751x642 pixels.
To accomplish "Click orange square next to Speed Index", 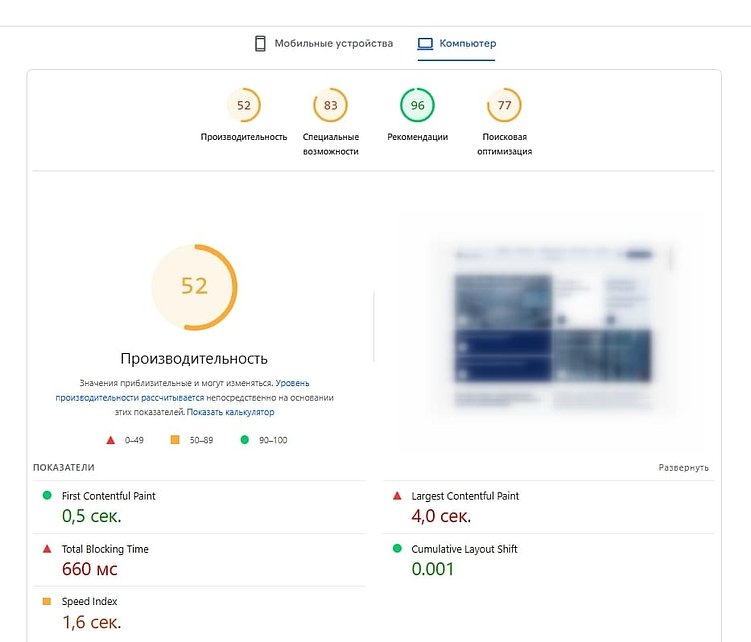I will [x=47, y=601].
